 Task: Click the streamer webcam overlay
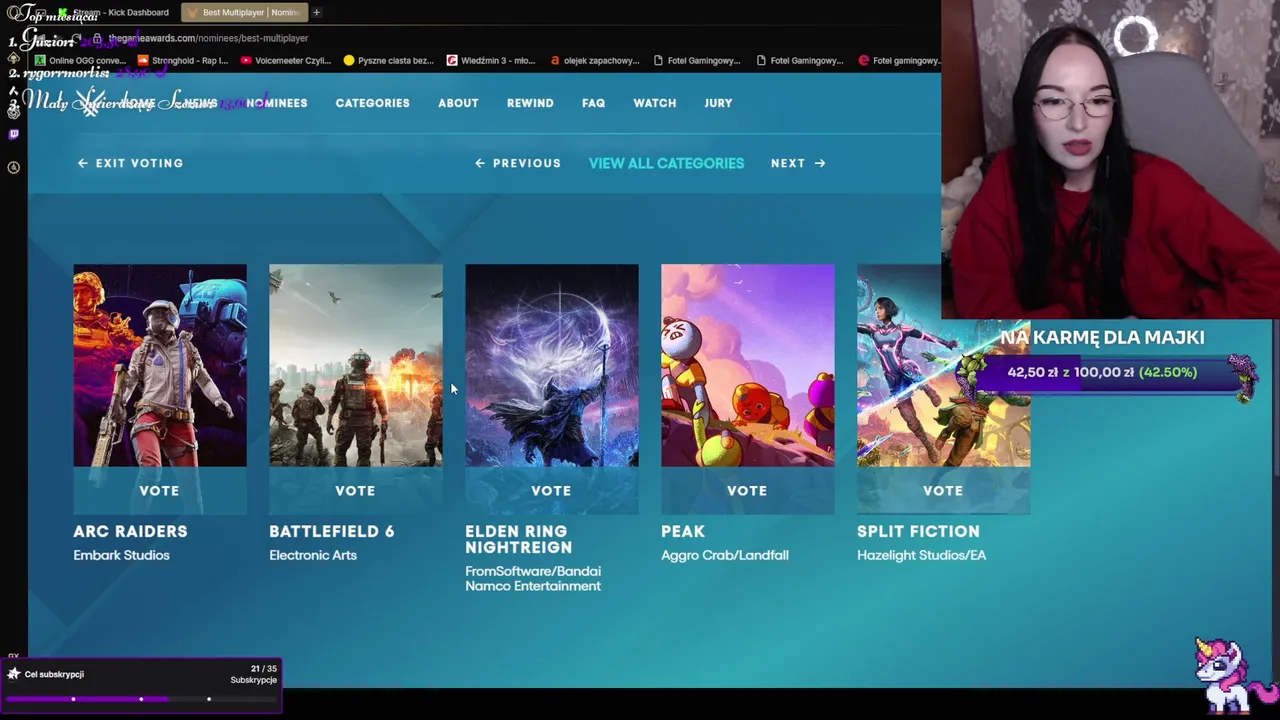click(x=1110, y=160)
